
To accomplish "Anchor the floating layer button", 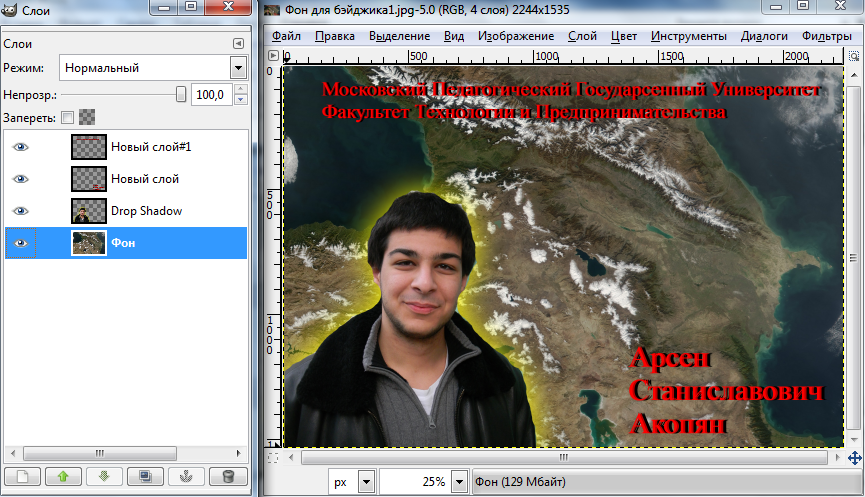I will coord(186,476).
